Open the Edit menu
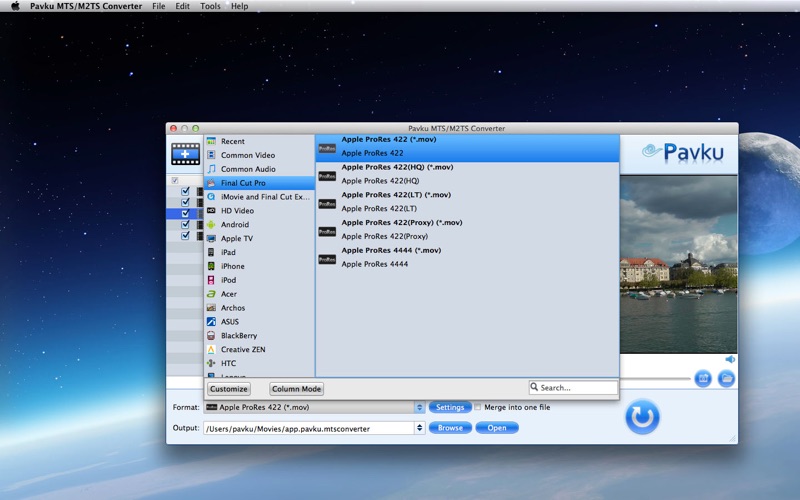This screenshot has height=500, width=800. pos(182,6)
